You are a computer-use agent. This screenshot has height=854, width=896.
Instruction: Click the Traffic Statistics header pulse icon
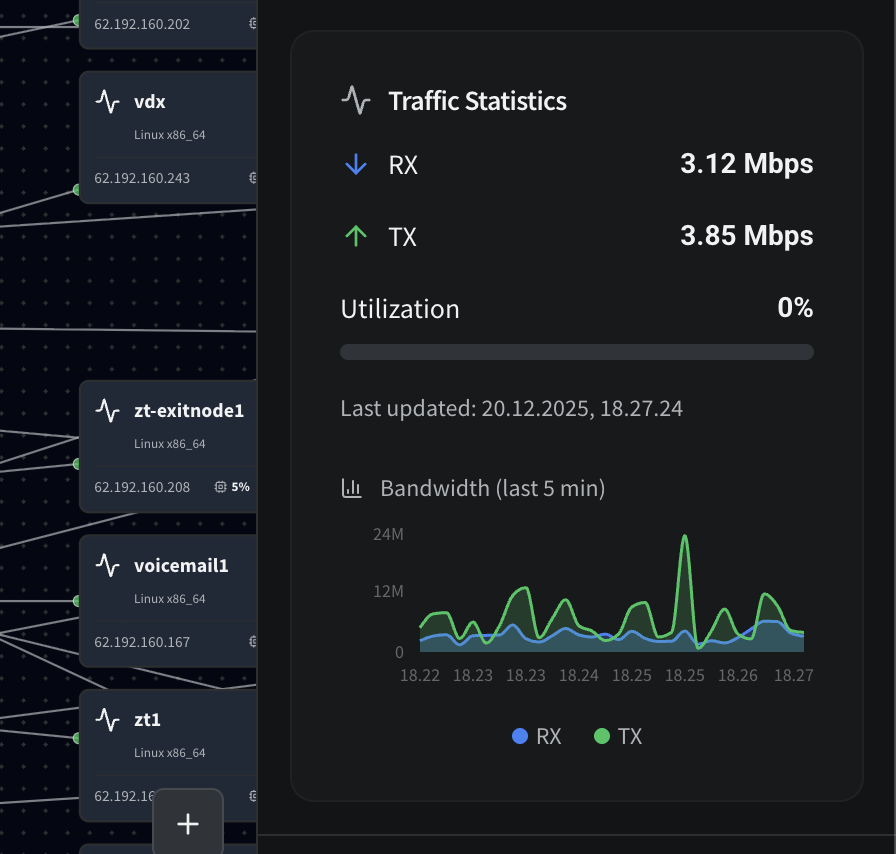pyautogui.click(x=356, y=100)
